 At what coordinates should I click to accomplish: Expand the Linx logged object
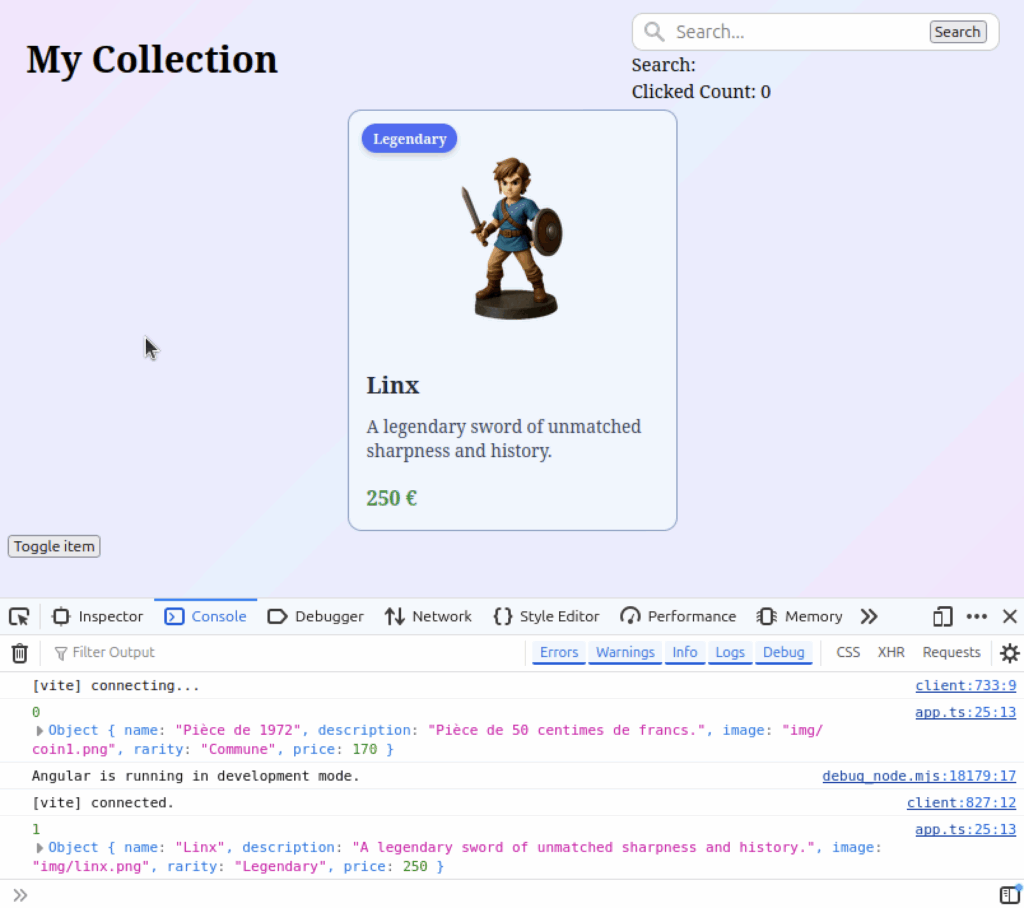coord(40,847)
